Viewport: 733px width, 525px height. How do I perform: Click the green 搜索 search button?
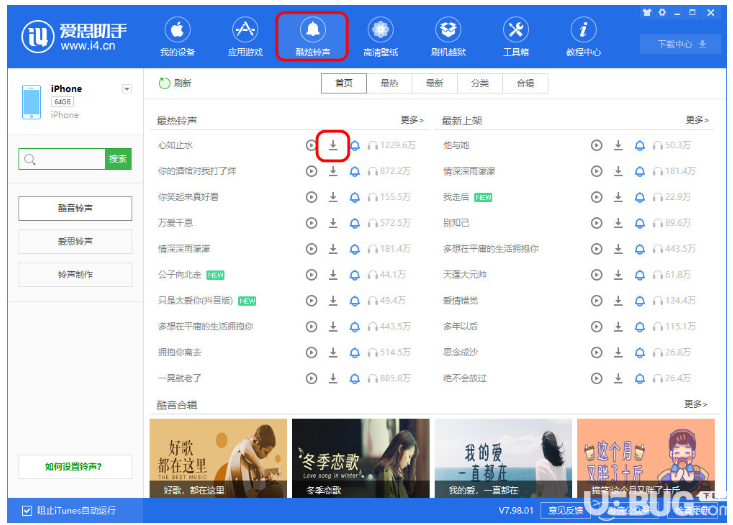[x=118, y=159]
